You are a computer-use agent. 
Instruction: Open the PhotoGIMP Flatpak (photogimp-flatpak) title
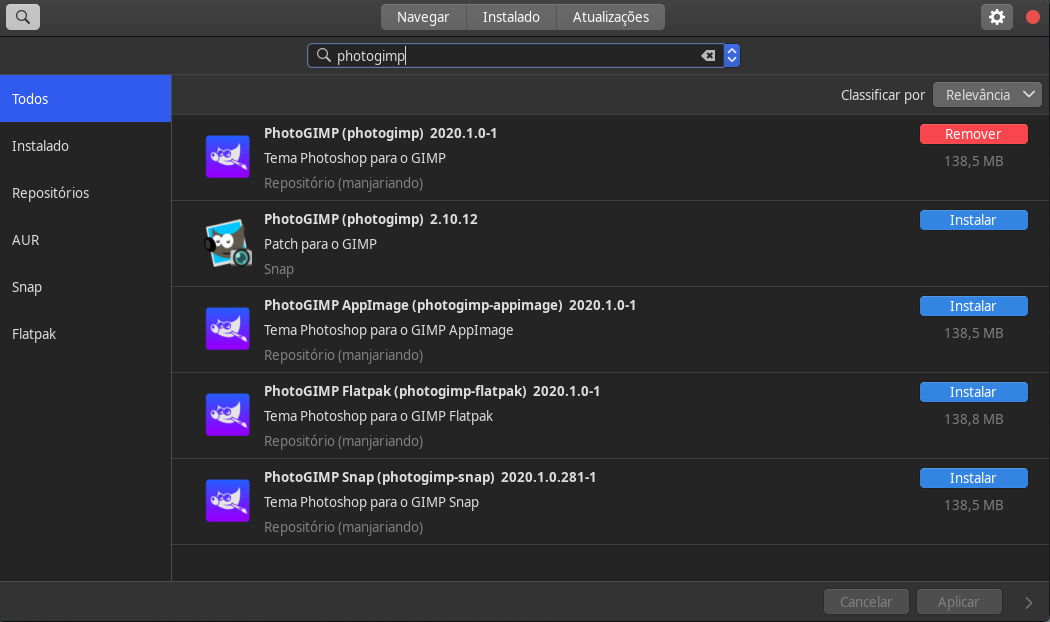tap(432, 391)
